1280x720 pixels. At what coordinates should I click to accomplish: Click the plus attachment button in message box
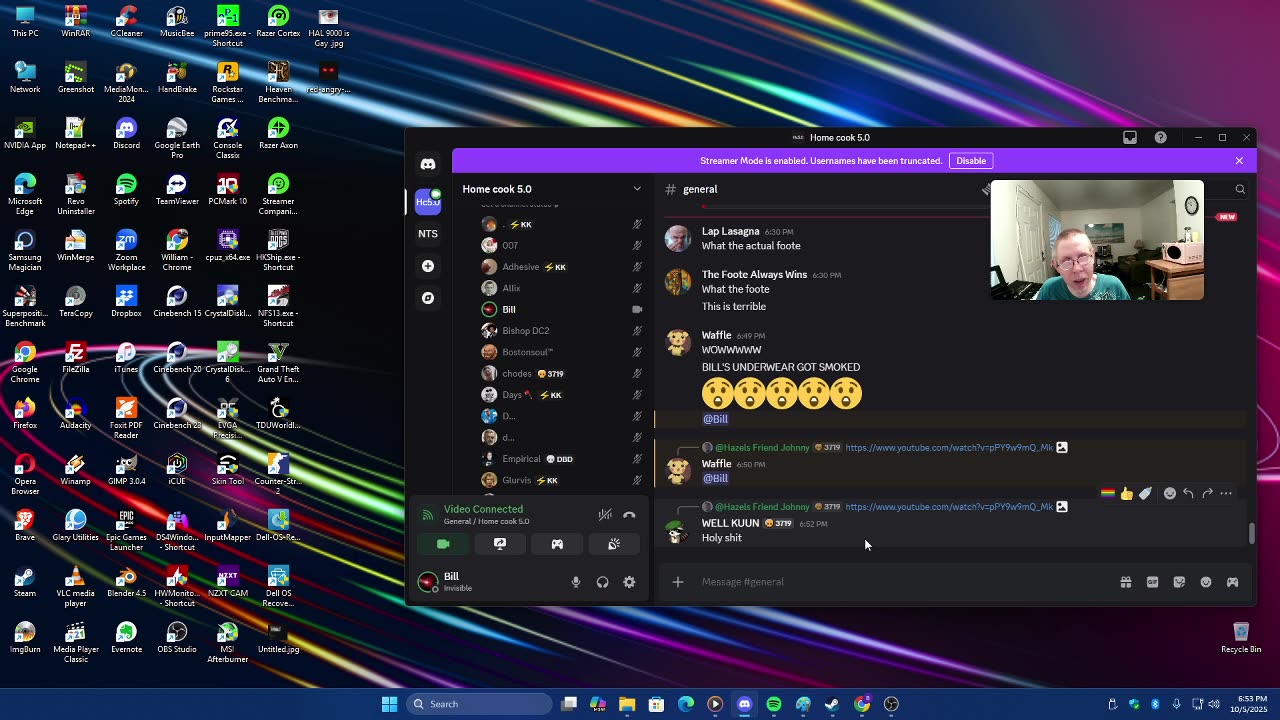[678, 582]
